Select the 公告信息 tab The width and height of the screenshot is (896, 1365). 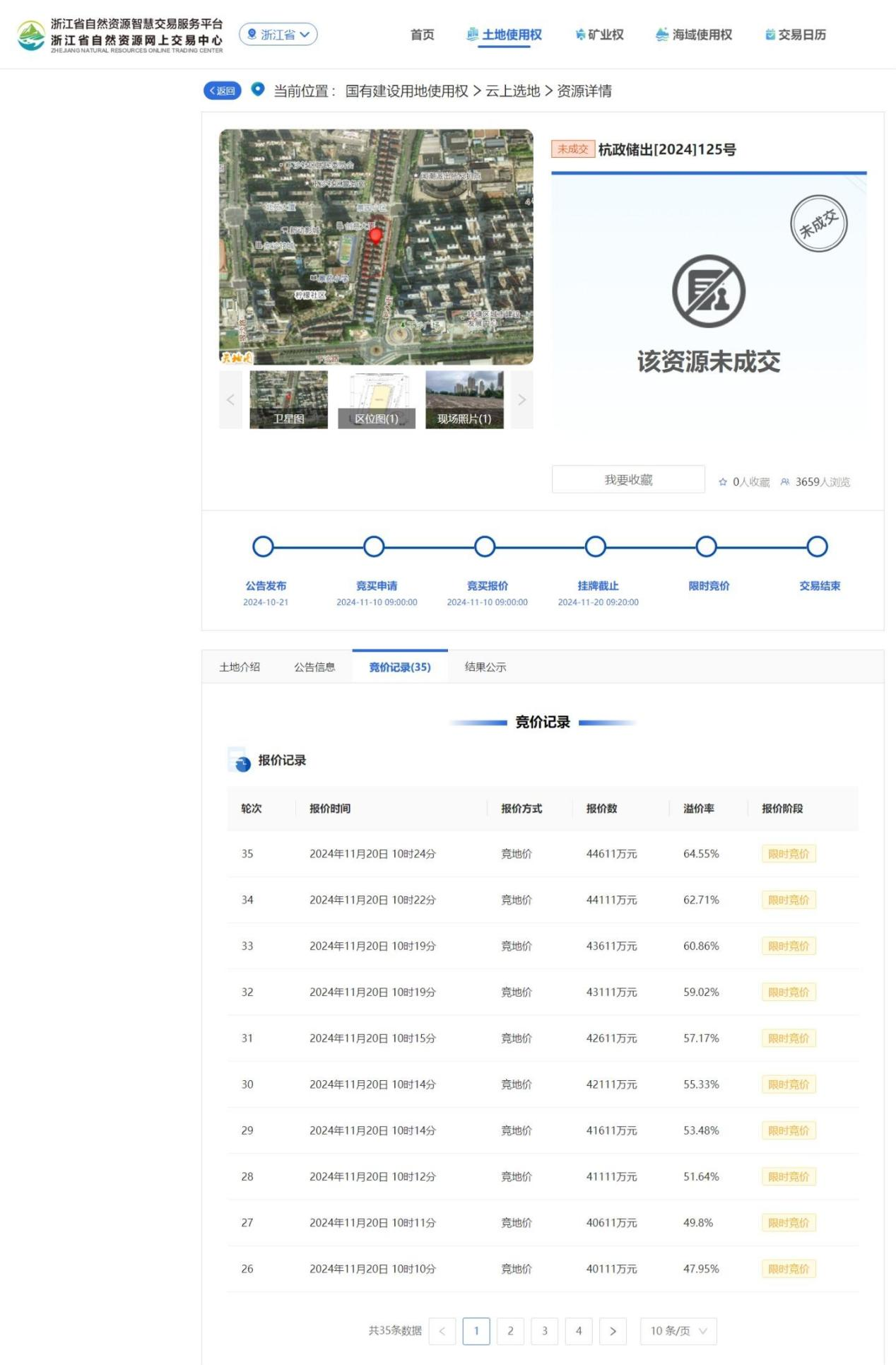pyautogui.click(x=314, y=667)
